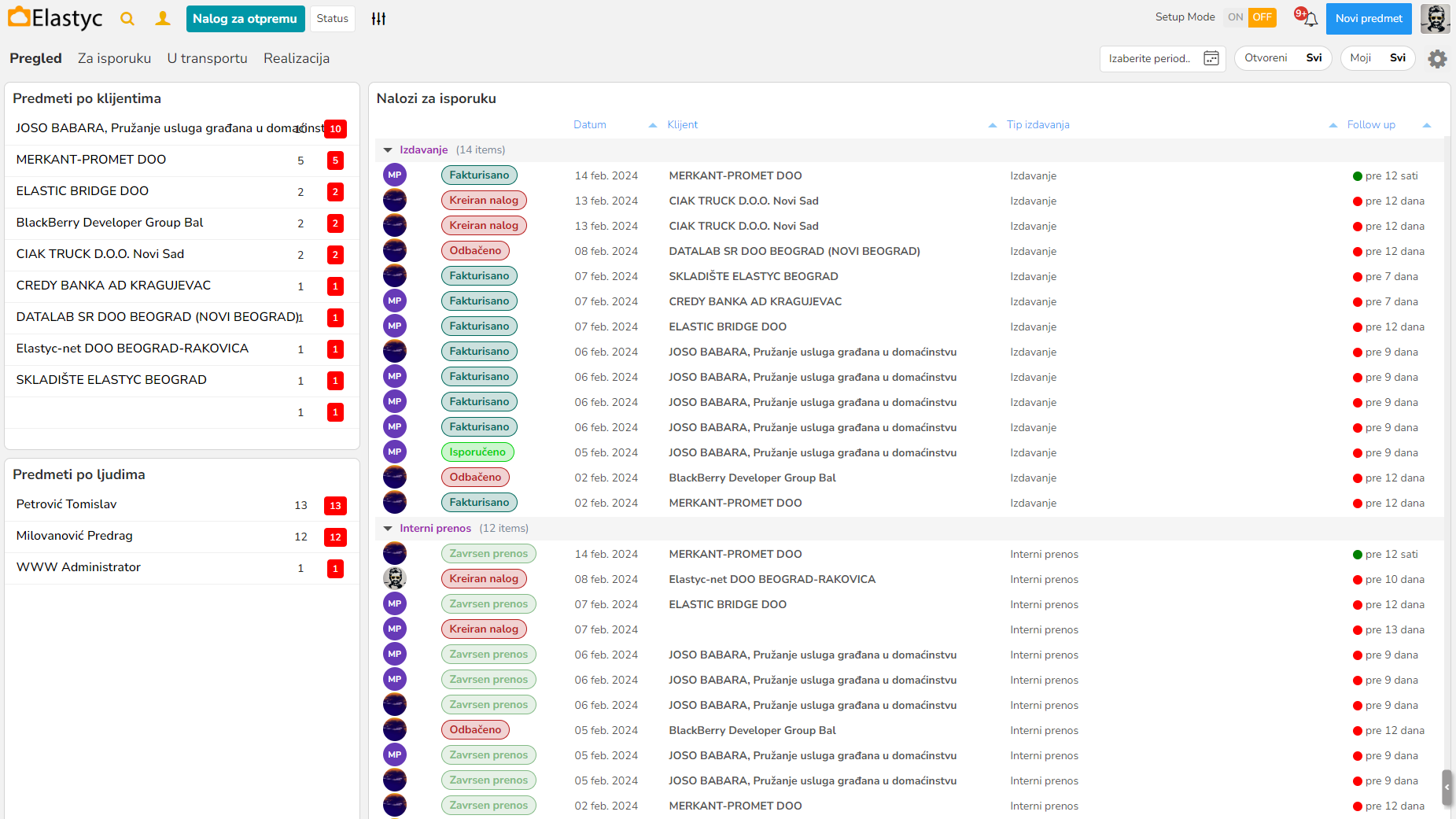The width and height of the screenshot is (1456, 819).
Task: Switch to the Za isporuku tab
Action: click(x=114, y=58)
